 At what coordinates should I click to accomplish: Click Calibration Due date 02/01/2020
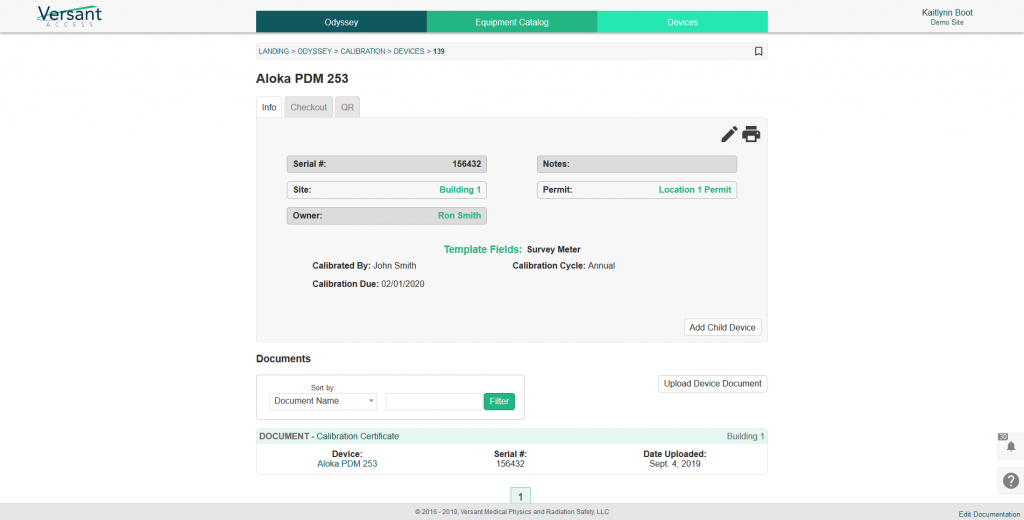[x=403, y=284]
